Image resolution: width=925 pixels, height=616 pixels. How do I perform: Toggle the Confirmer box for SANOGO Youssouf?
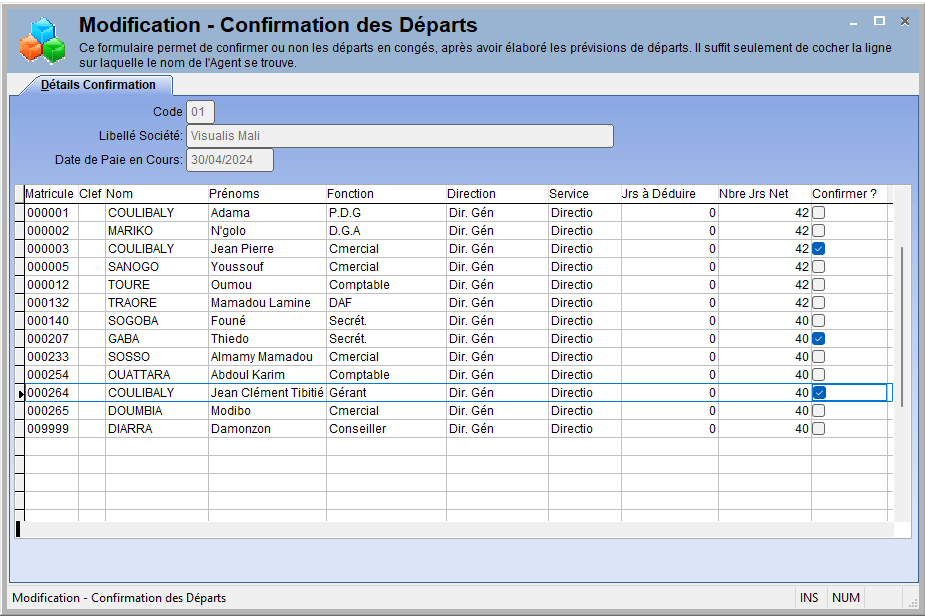click(x=819, y=267)
